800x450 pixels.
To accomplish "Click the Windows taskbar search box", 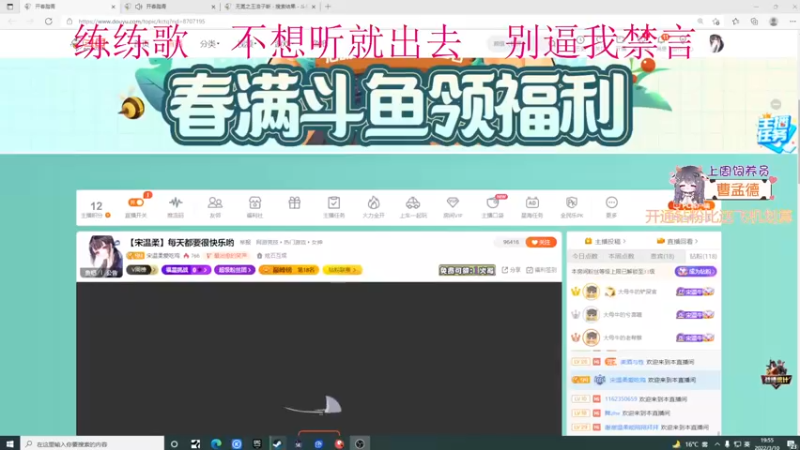I will [x=92, y=444].
